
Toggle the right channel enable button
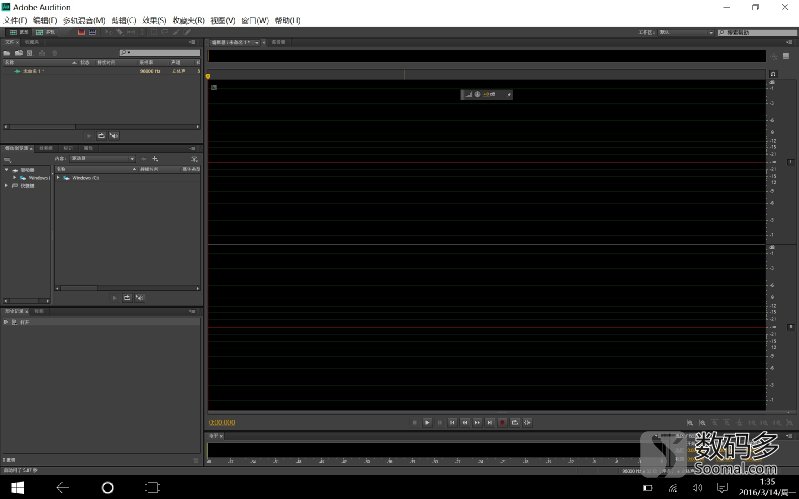790,327
